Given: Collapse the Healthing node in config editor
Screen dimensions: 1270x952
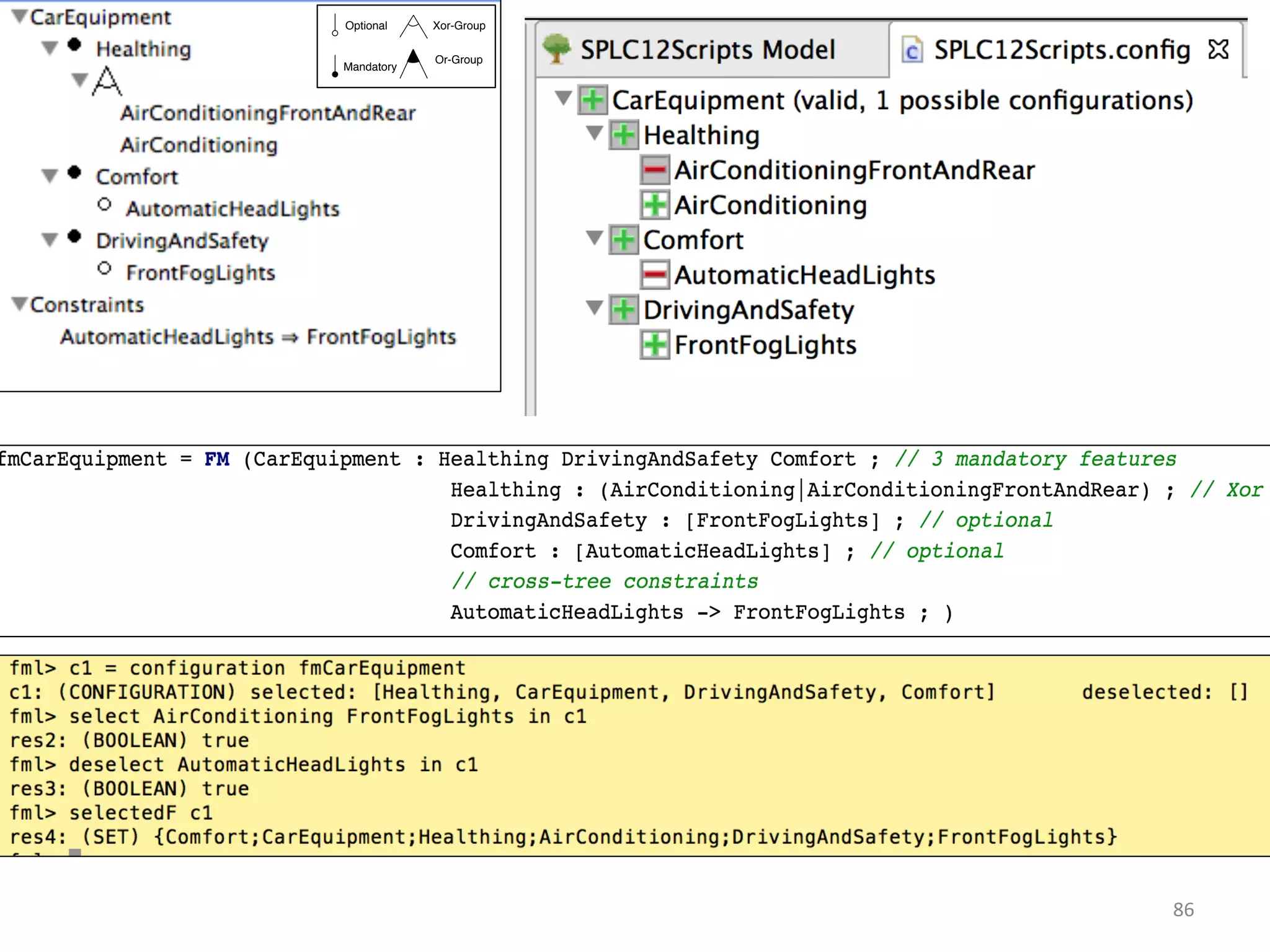Looking at the screenshot, I should pos(594,133).
